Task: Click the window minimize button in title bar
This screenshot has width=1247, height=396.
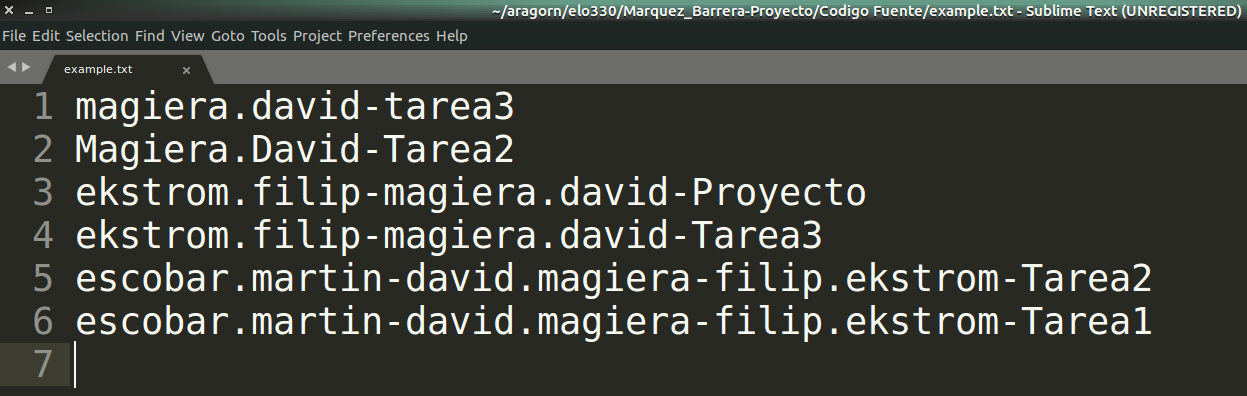Action: (28, 12)
